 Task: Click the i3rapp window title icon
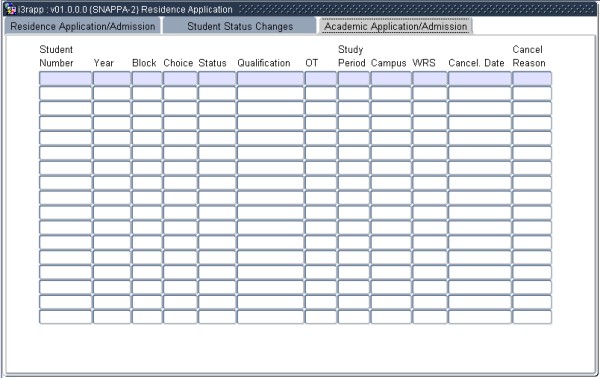[10, 9]
